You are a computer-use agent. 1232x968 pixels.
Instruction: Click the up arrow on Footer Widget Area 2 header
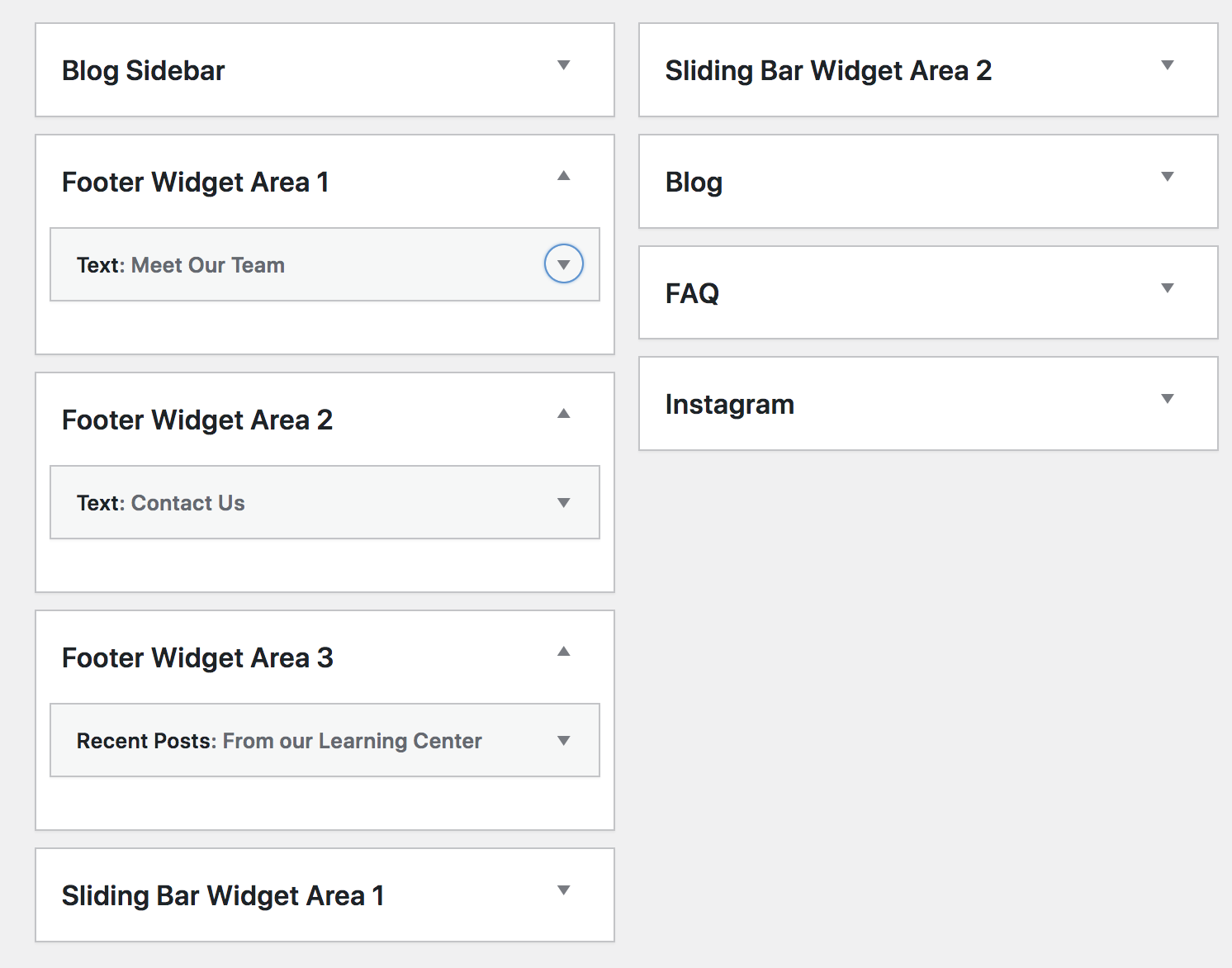(565, 413)
